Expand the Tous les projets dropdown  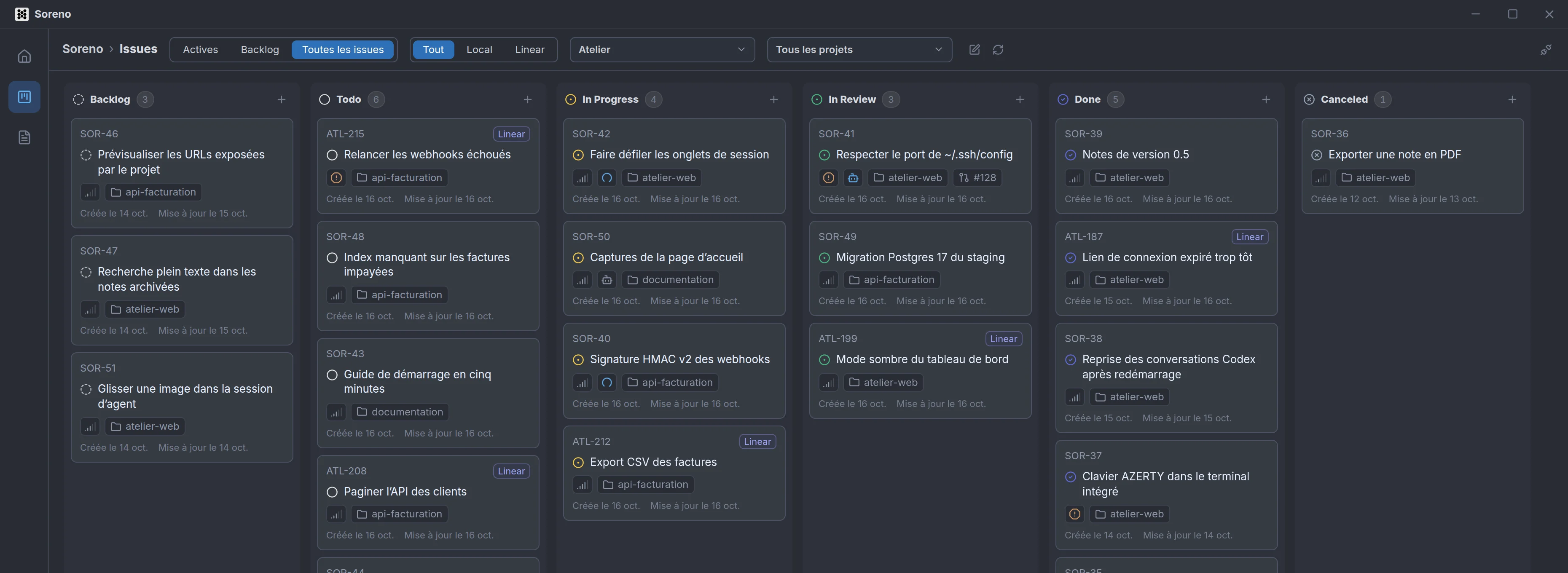point(859,50)
